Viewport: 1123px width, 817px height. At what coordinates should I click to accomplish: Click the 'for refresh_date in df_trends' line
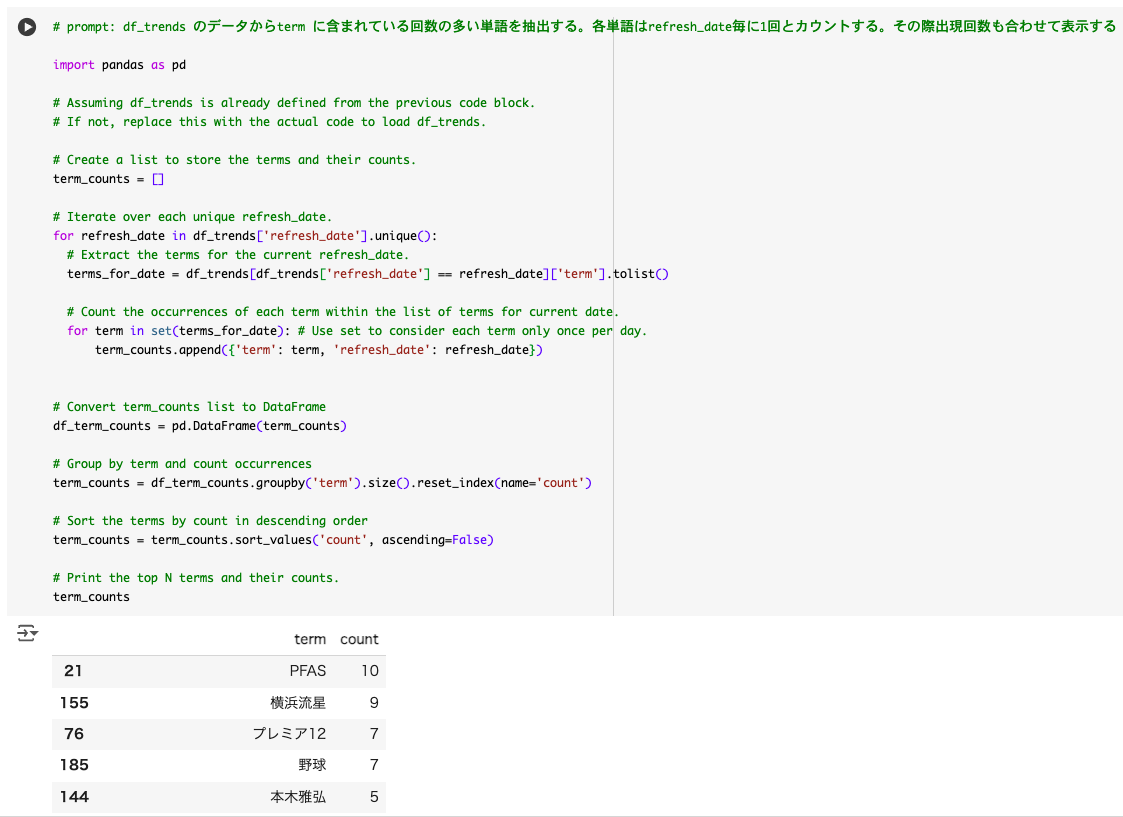[245, 236]
